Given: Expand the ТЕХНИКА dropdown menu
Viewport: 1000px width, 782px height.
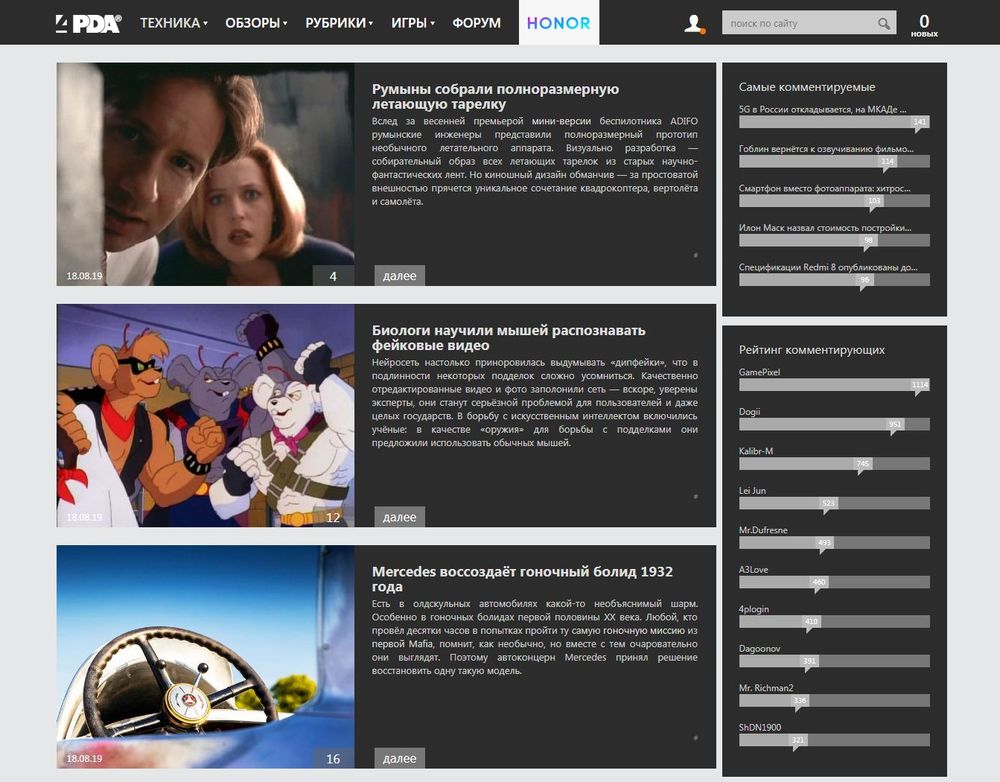Looking at the screenshot, I should pyautogui.click(x=173, y=23).
